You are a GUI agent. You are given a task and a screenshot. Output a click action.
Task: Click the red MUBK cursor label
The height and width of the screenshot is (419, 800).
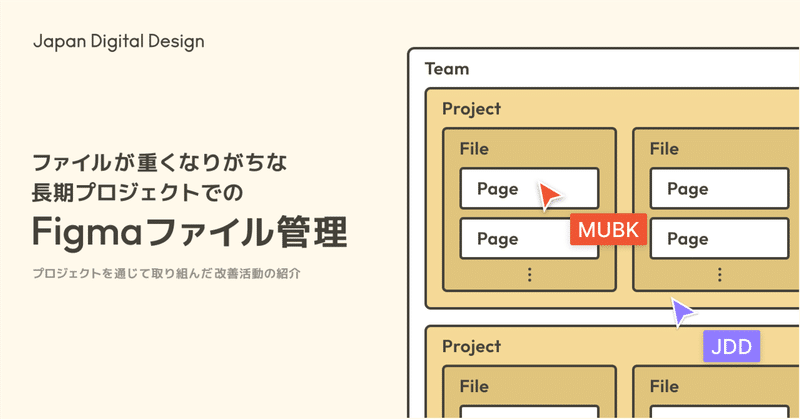(608, 229)
